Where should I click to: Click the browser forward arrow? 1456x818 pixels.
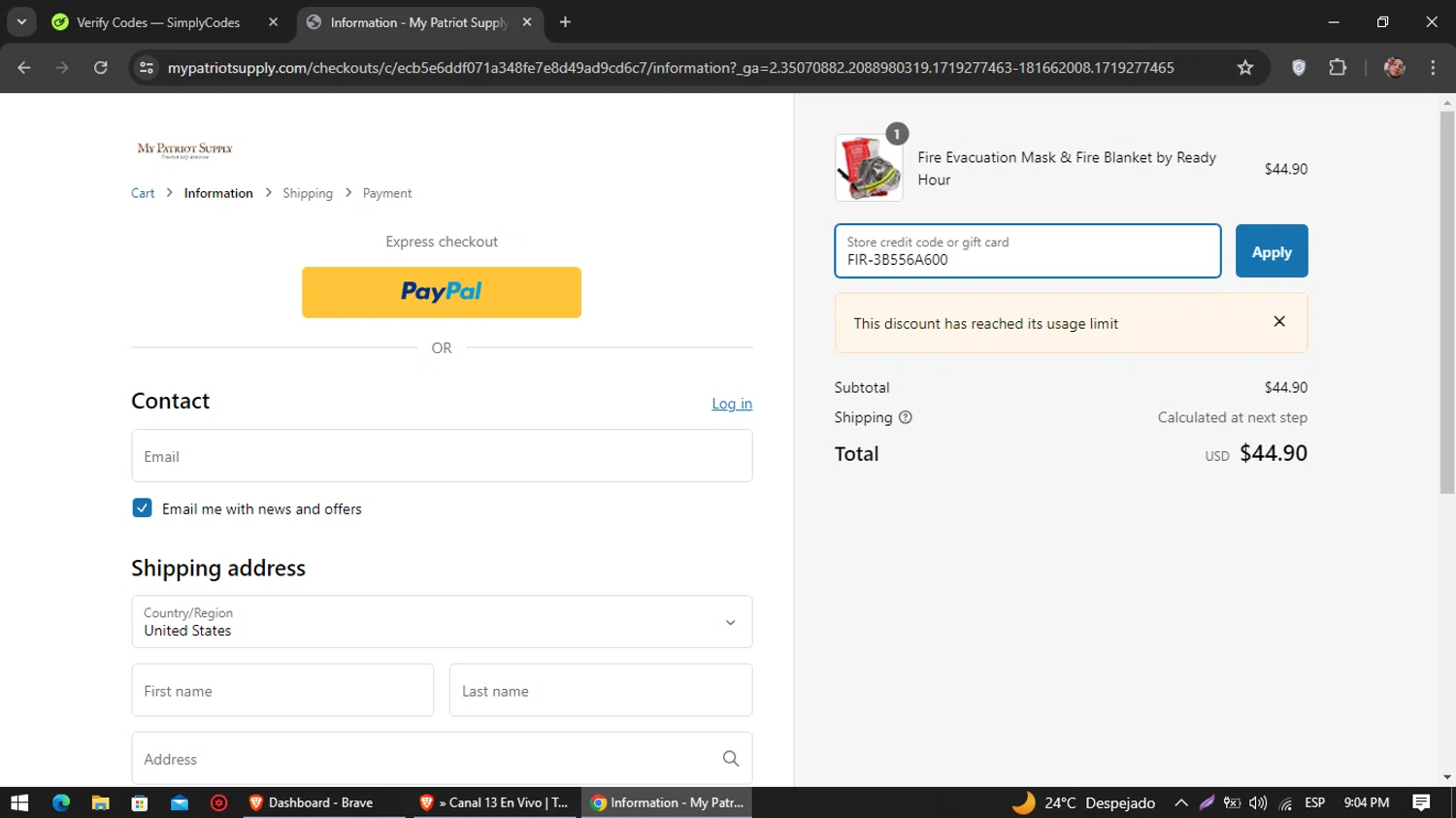coord(62,68)
